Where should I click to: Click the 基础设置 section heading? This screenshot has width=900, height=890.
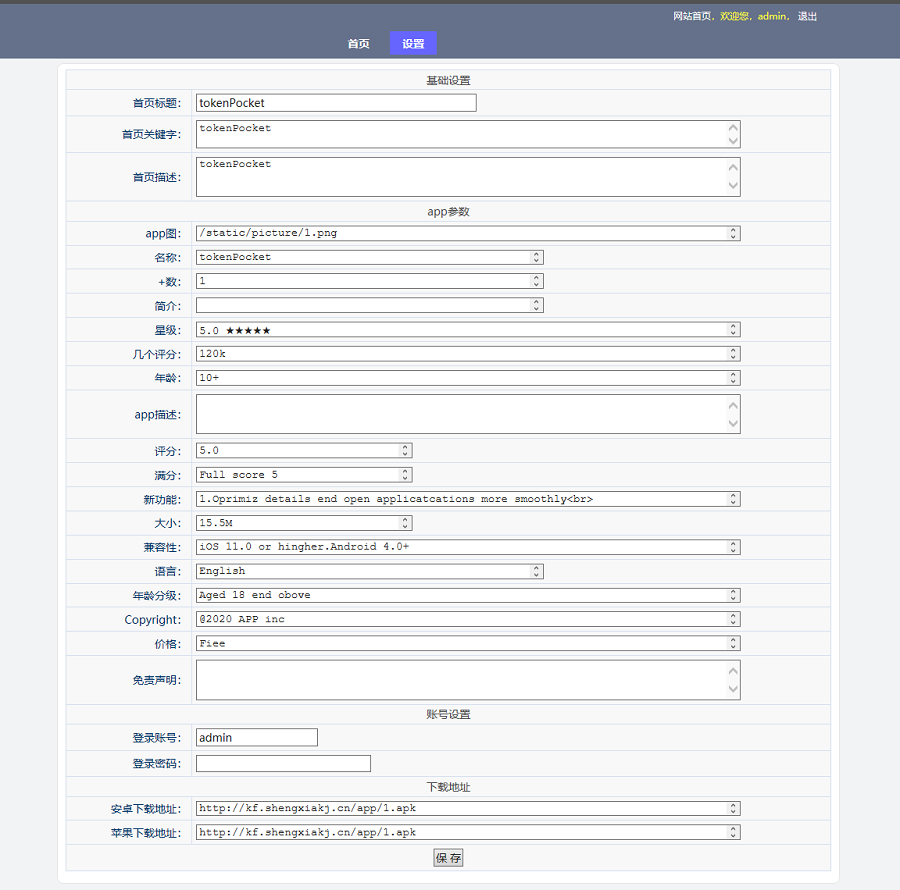coord(448,80)
